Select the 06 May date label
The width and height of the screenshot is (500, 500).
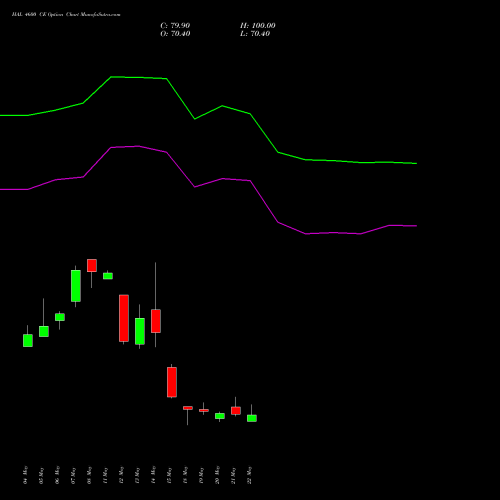(x=58, y=475)
